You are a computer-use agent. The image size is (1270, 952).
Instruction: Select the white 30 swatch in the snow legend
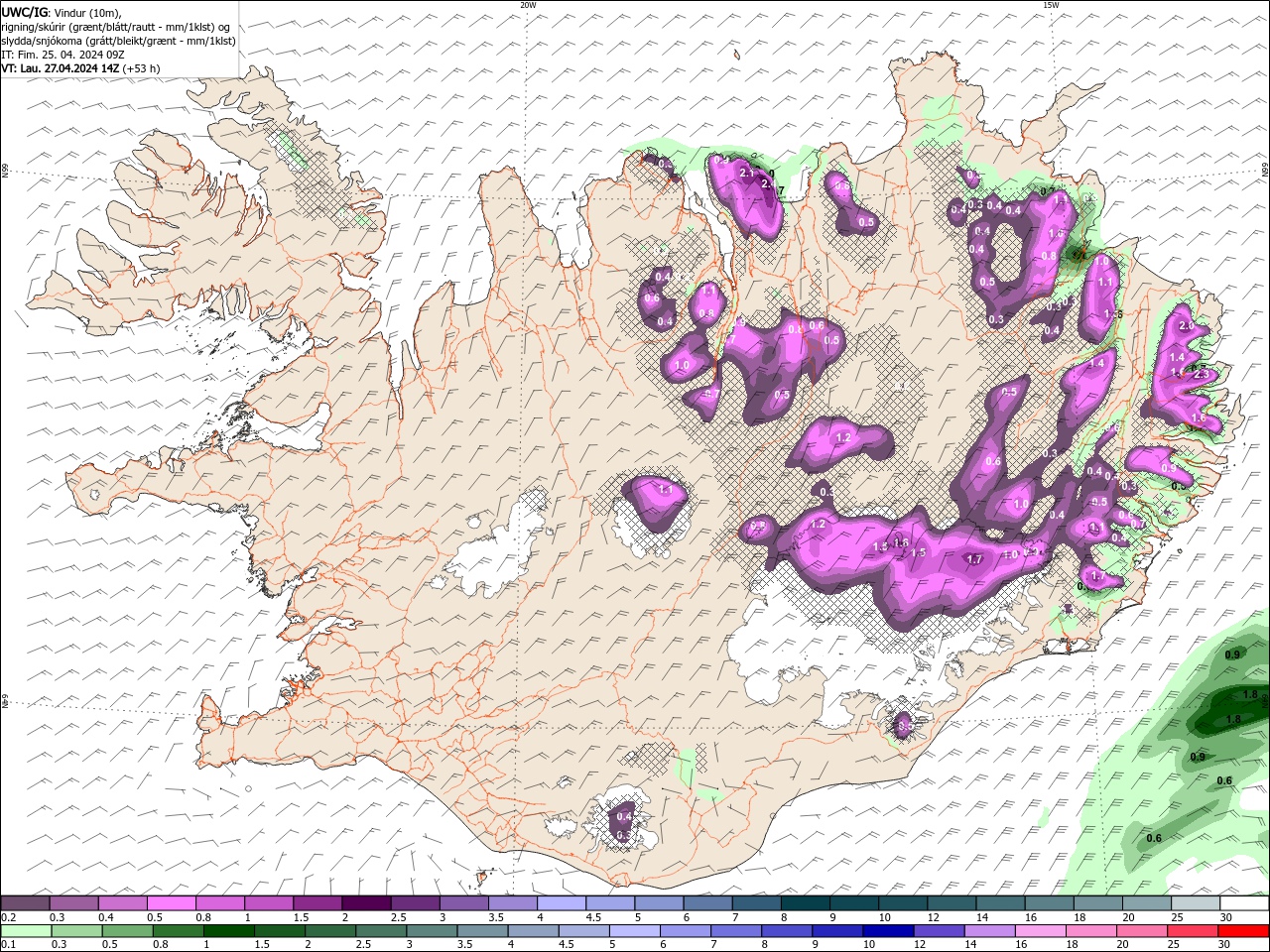click(x=1244, y=903)
